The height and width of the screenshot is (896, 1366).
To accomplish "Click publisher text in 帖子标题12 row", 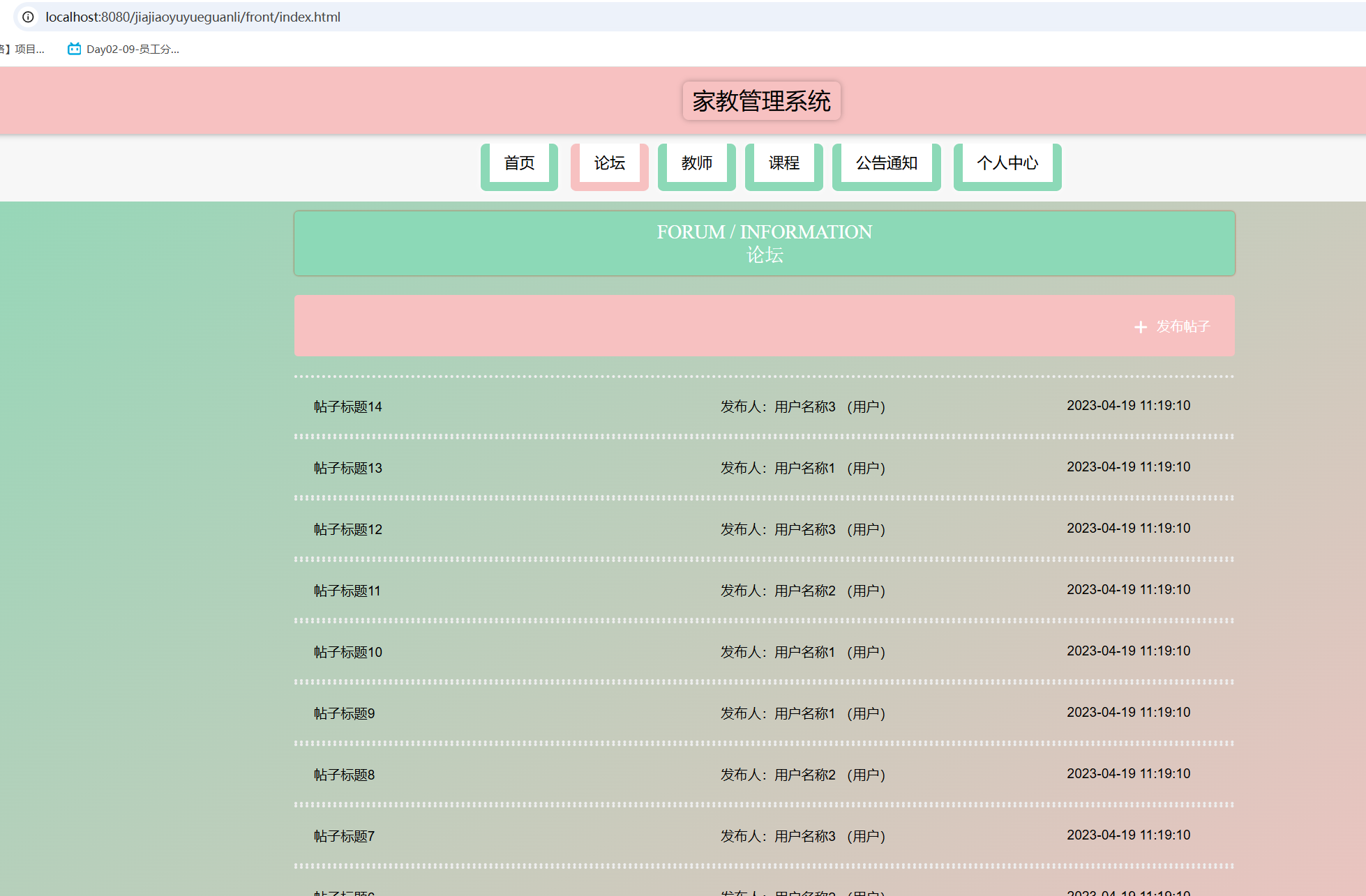I will pos(803,529).
